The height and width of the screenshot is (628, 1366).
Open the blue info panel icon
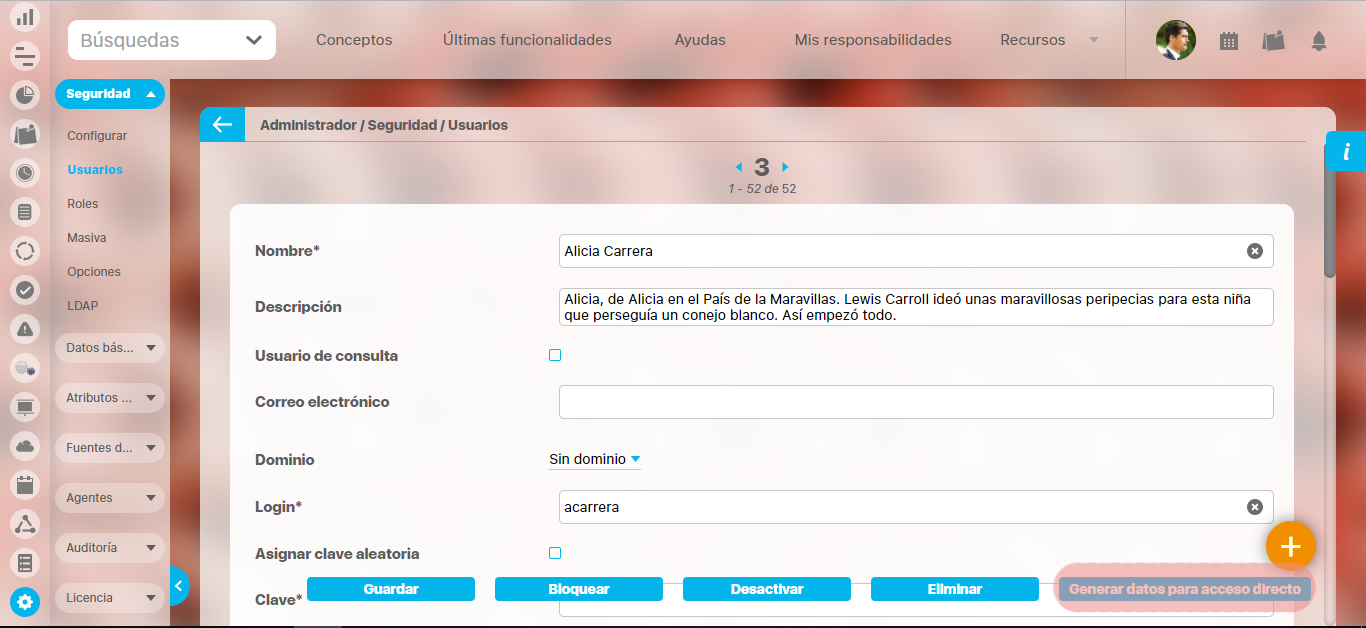point(1346,152)
